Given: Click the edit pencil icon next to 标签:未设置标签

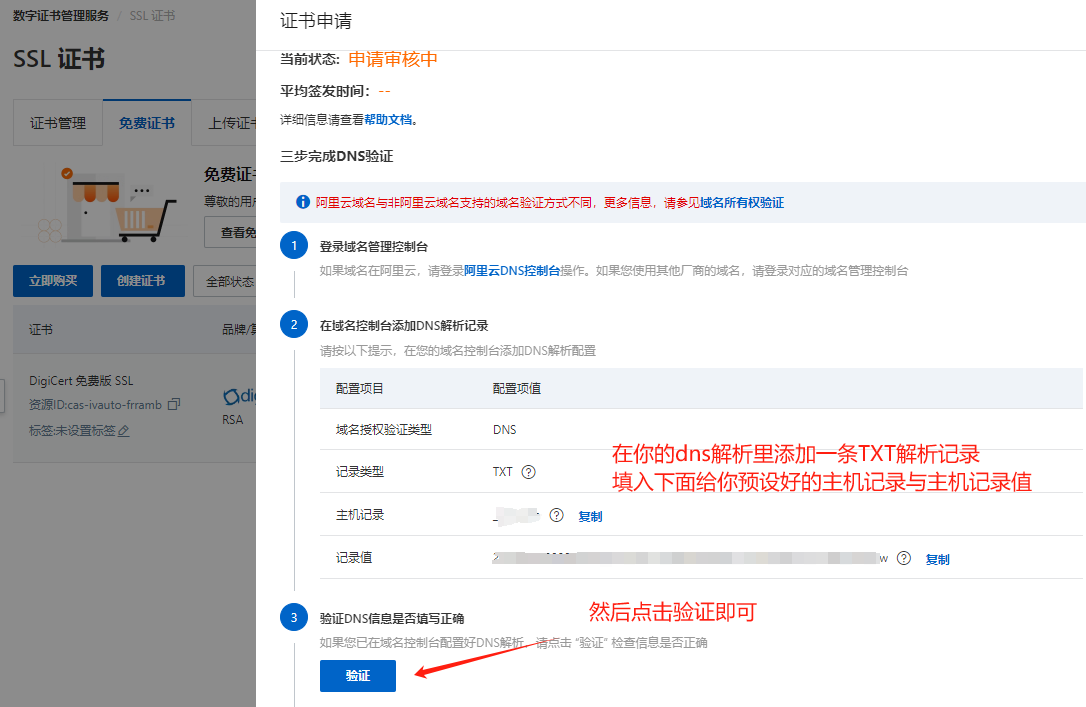Looking at the screenshot, I should pyautogui.click(x=124, y=431).
